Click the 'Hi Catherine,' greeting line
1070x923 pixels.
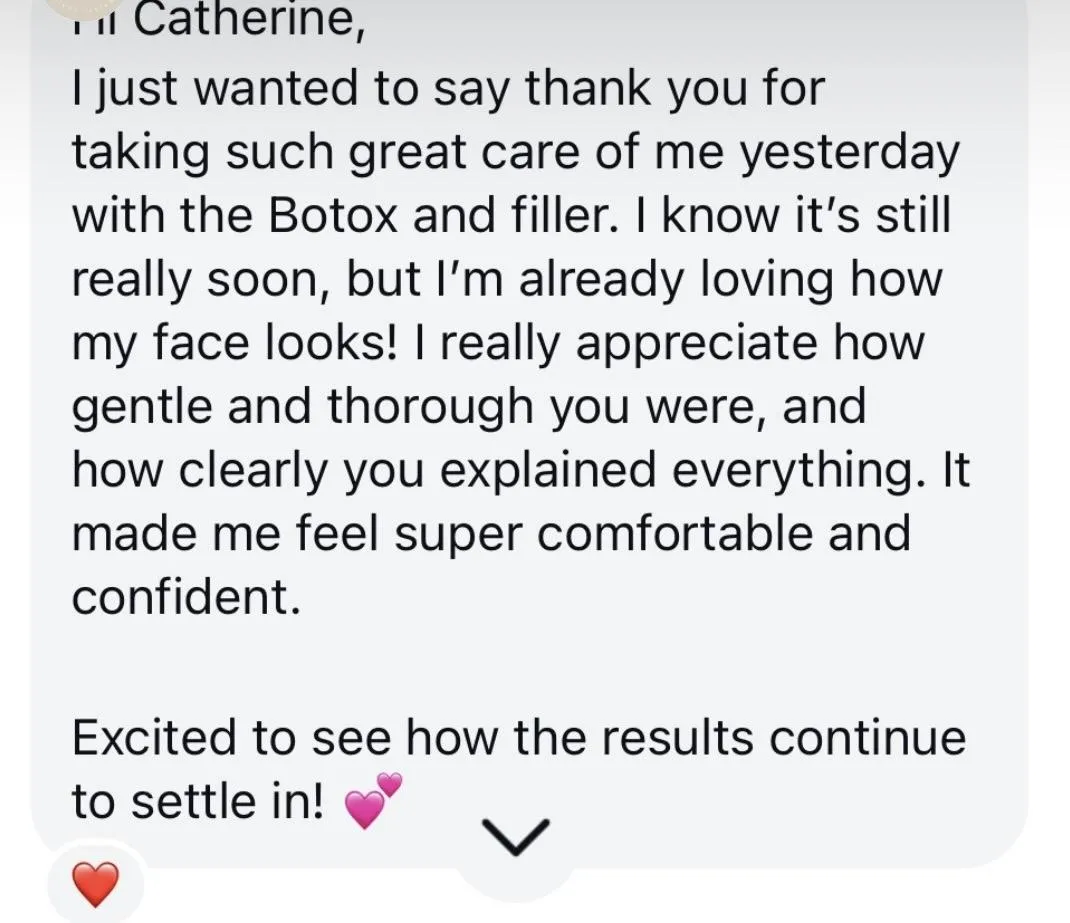(220, 20)
